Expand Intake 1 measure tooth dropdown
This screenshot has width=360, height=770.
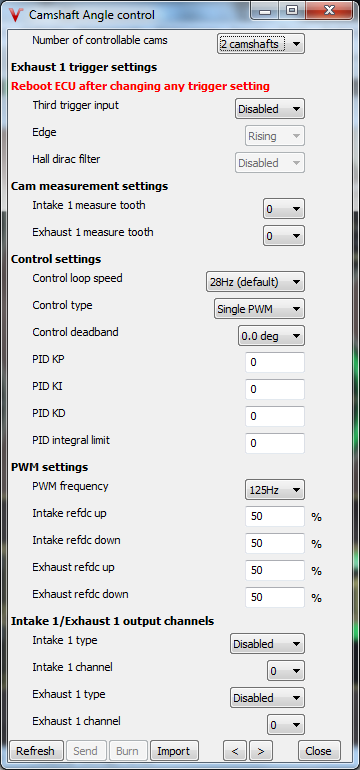point(284,209)
